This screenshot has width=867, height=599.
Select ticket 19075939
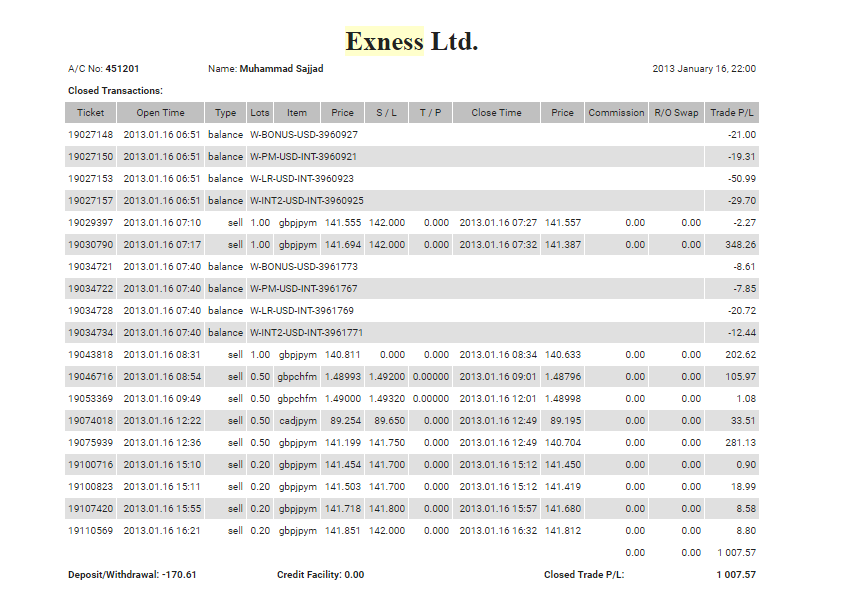tap(90, 442)
